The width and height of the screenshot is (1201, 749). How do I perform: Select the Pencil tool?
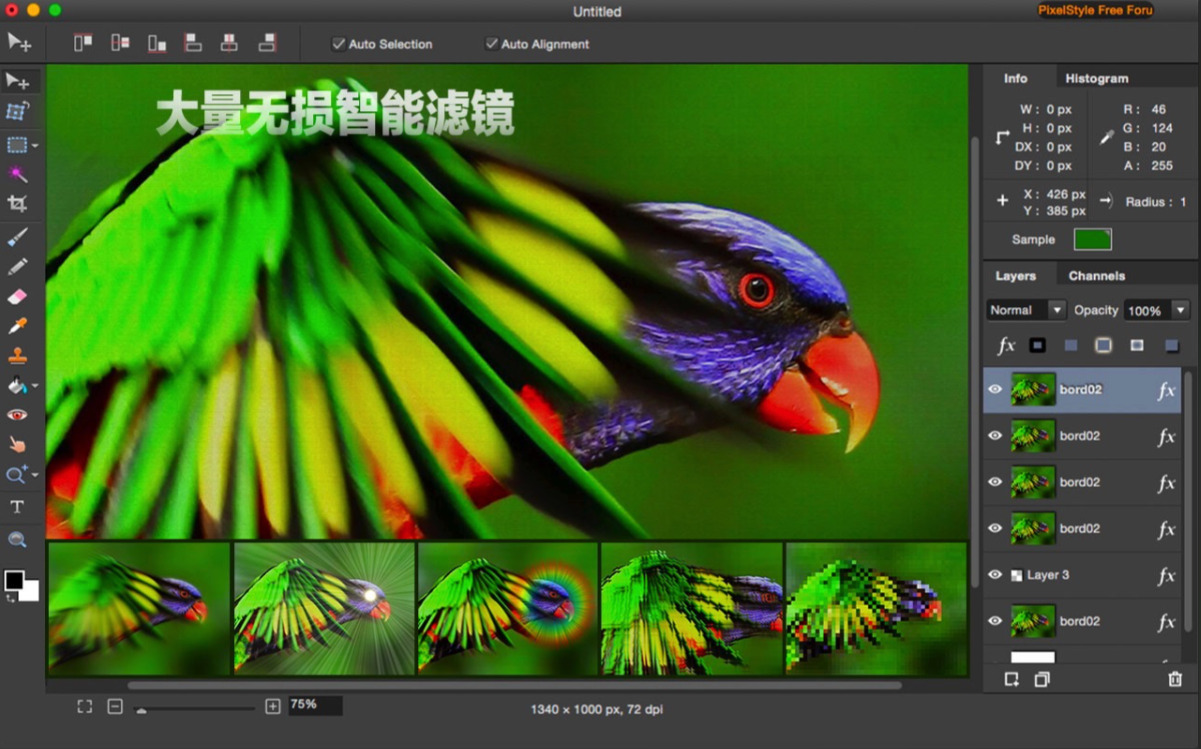point(18,267)
